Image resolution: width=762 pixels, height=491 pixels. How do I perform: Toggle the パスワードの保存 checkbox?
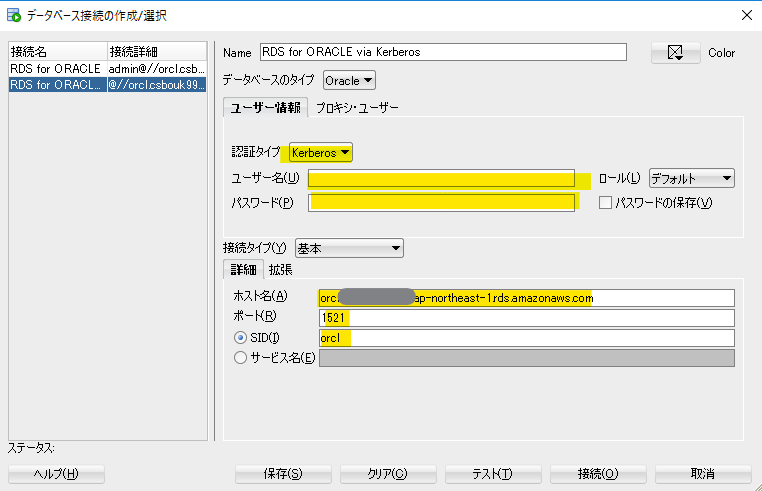[x=605, y=203]
